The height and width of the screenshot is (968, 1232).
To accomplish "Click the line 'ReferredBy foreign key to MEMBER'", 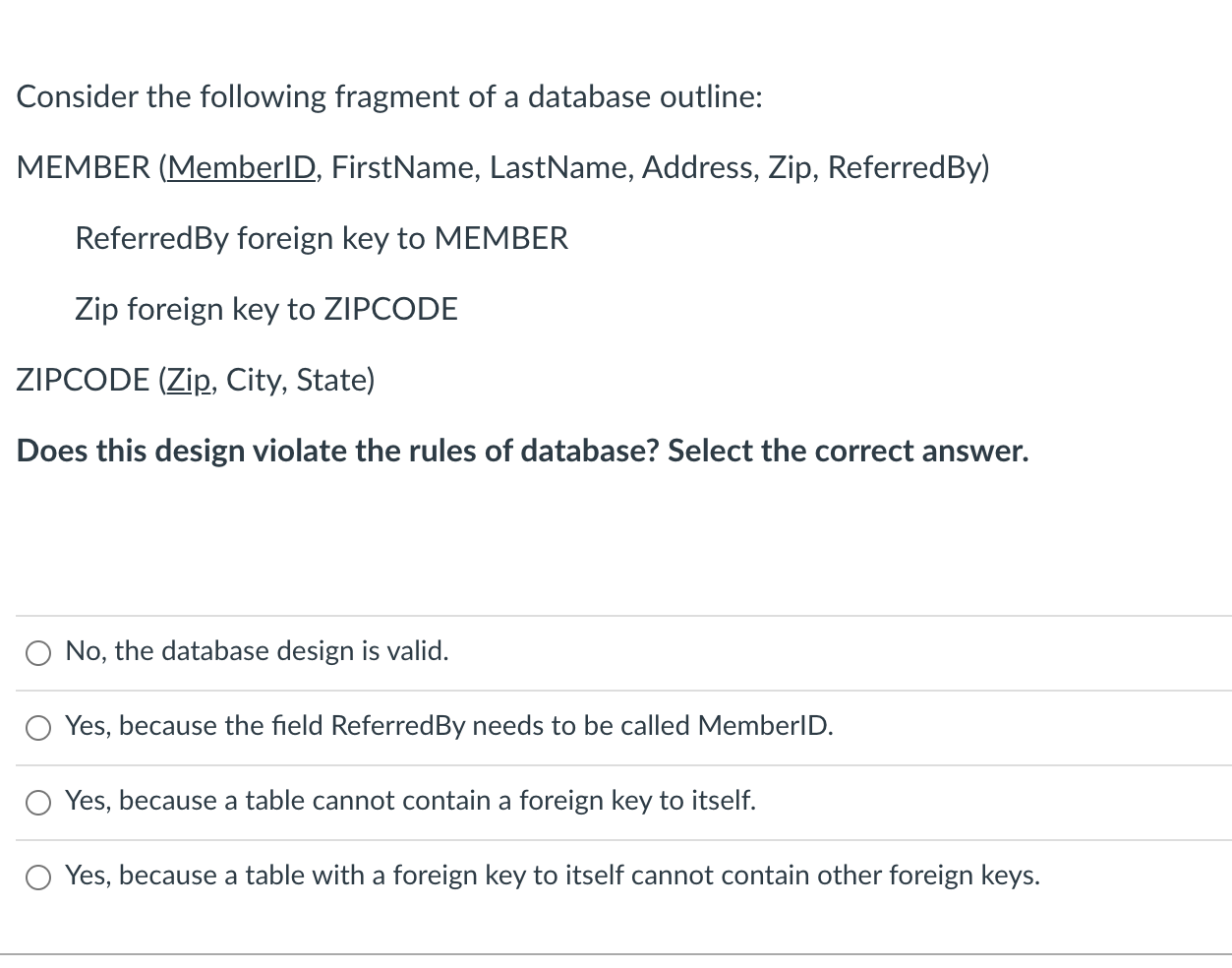I will [322, 239].
